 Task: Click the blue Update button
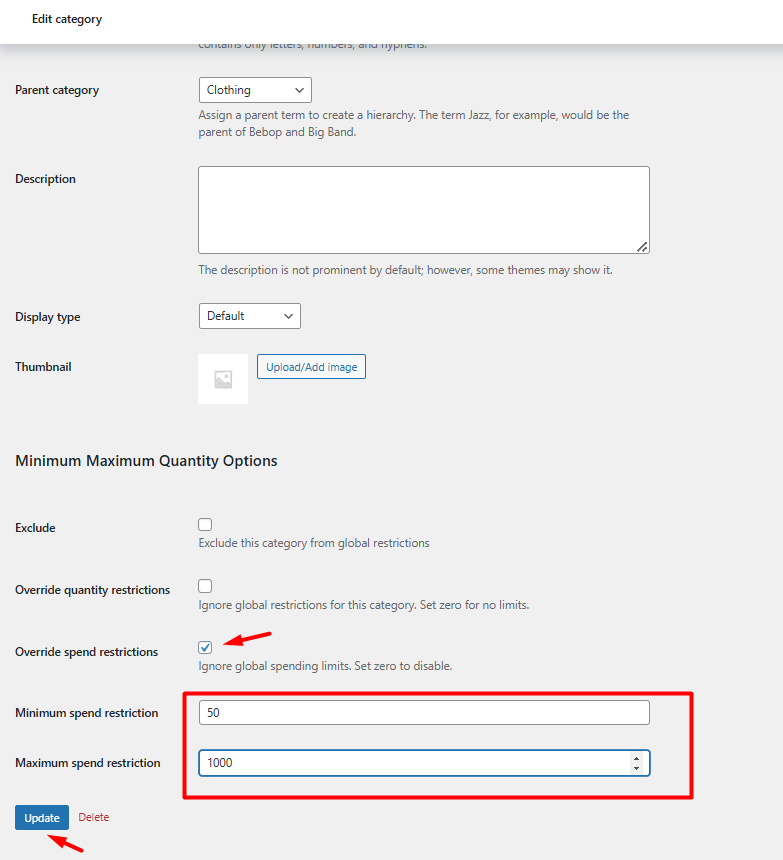pyautogui.click(x=42, y=817)
